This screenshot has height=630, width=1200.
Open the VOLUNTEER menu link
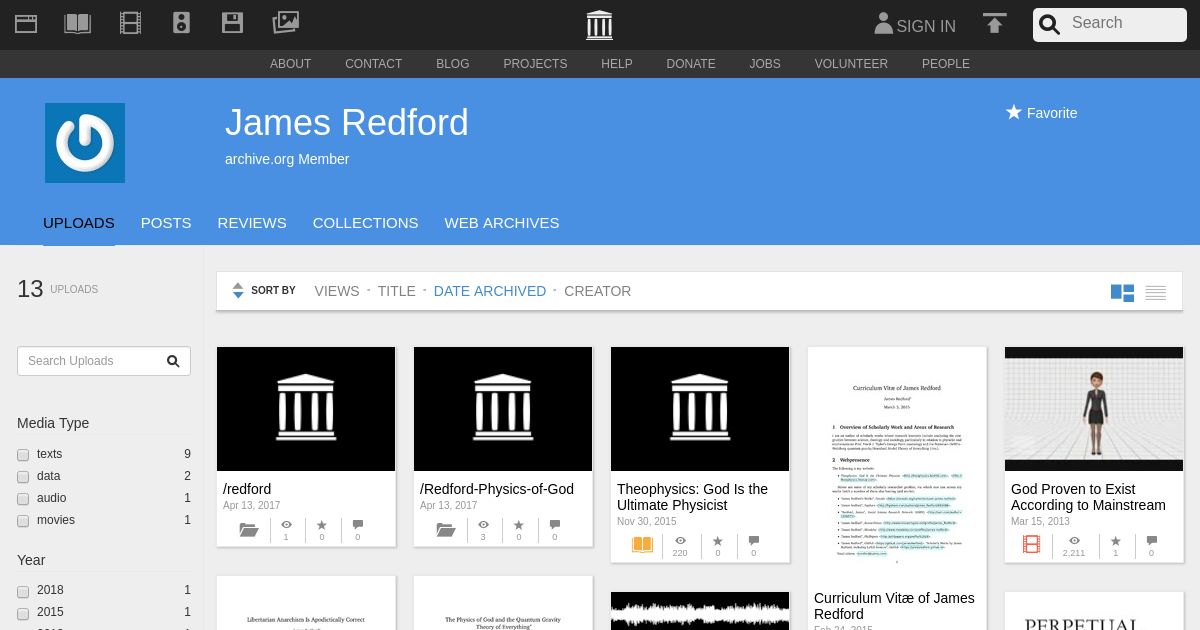pos(851,64)
